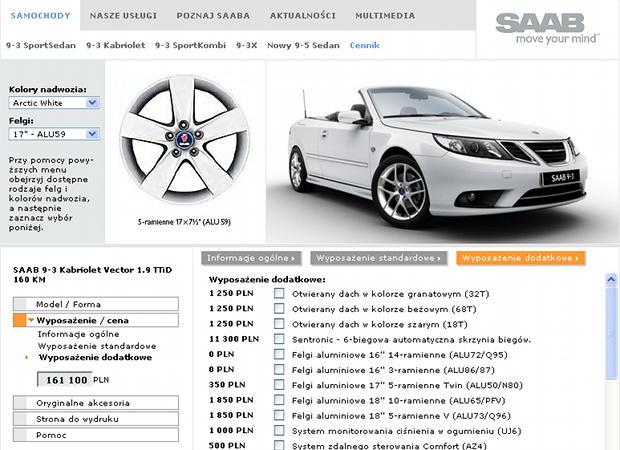The width and height of the screenshot is (620, 450).
Task: Click the SAAB 9-3 Kabriolet Vector heading
Action: 93,275
